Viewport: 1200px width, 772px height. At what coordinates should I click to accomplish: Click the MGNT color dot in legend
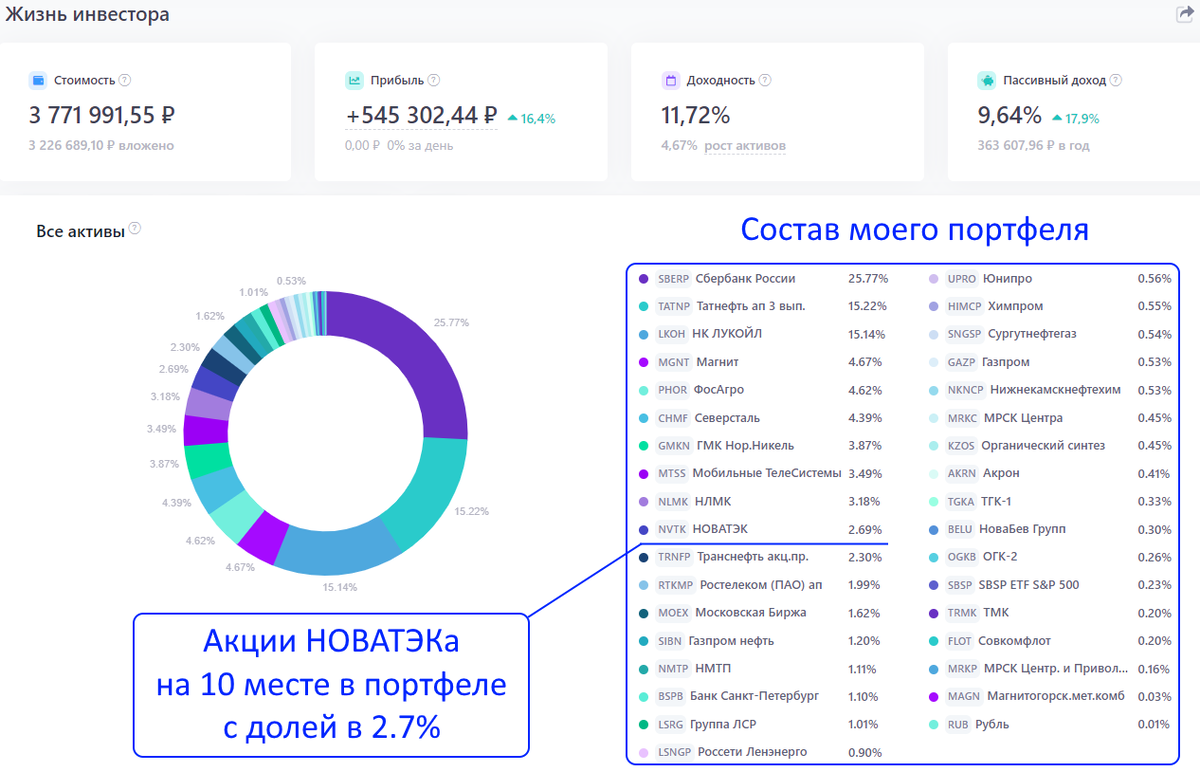pos(643,362)
